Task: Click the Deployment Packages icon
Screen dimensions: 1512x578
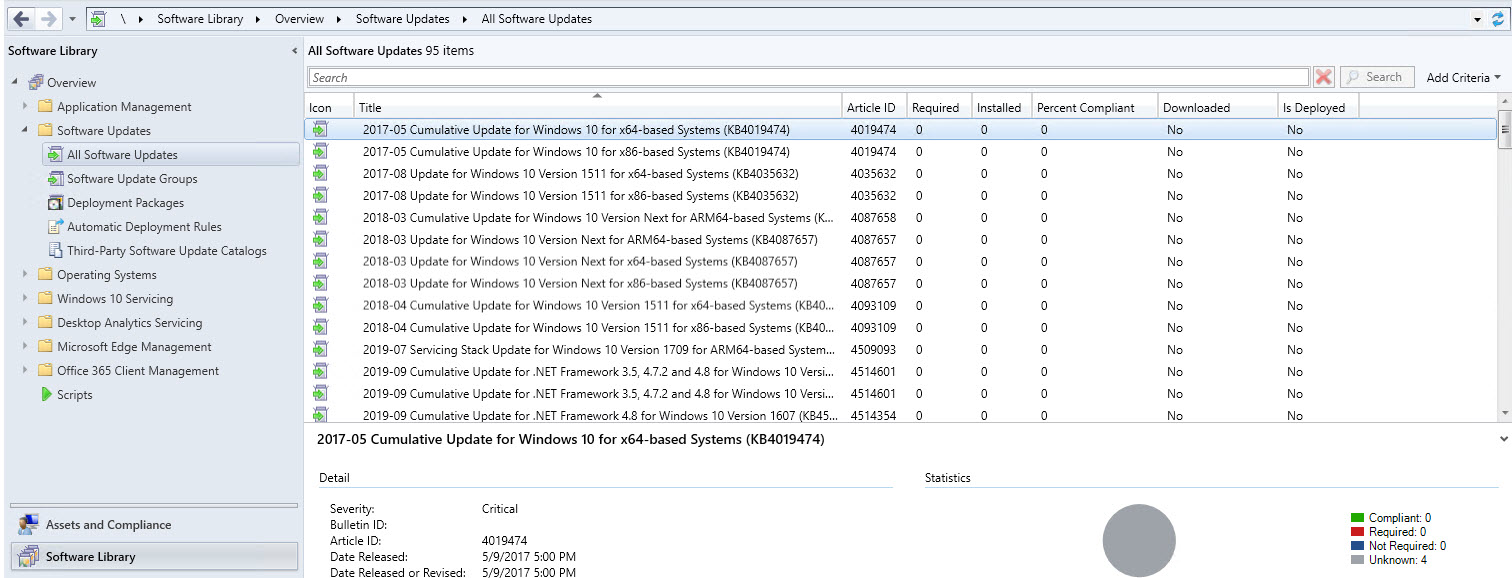Action: point(56,203)
